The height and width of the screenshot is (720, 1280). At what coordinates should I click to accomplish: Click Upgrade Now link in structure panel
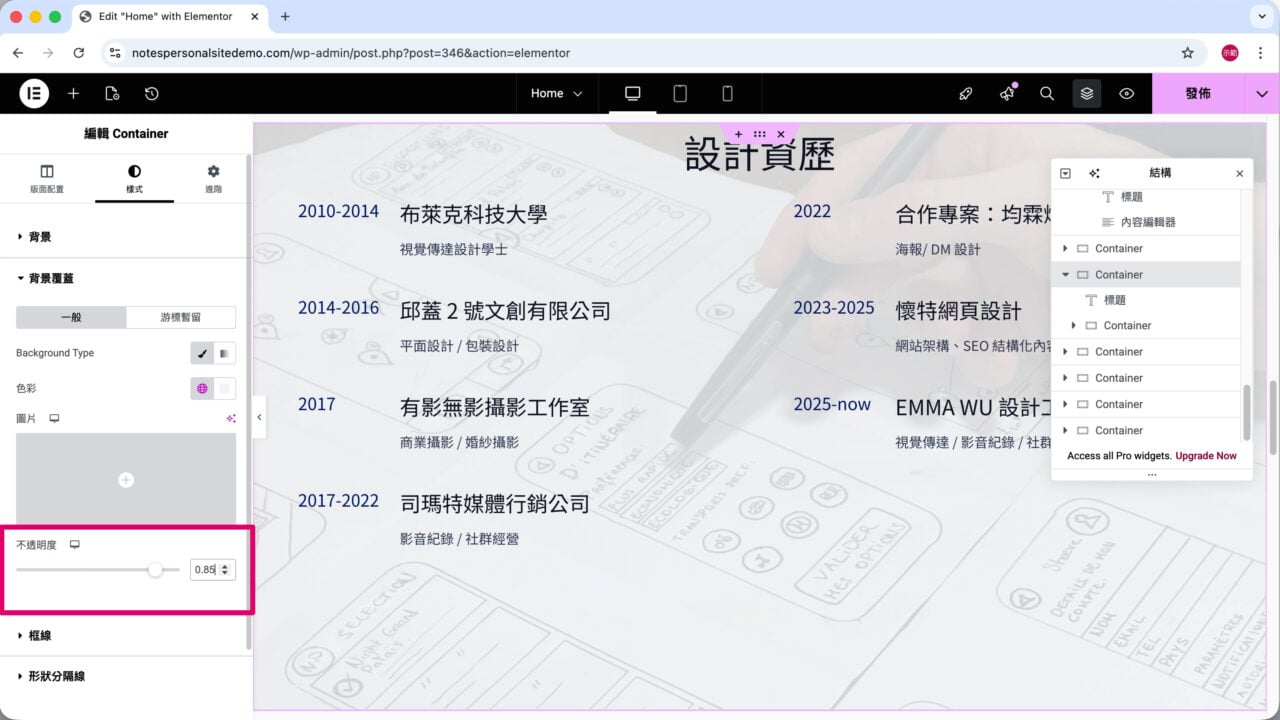point(1206,456)
